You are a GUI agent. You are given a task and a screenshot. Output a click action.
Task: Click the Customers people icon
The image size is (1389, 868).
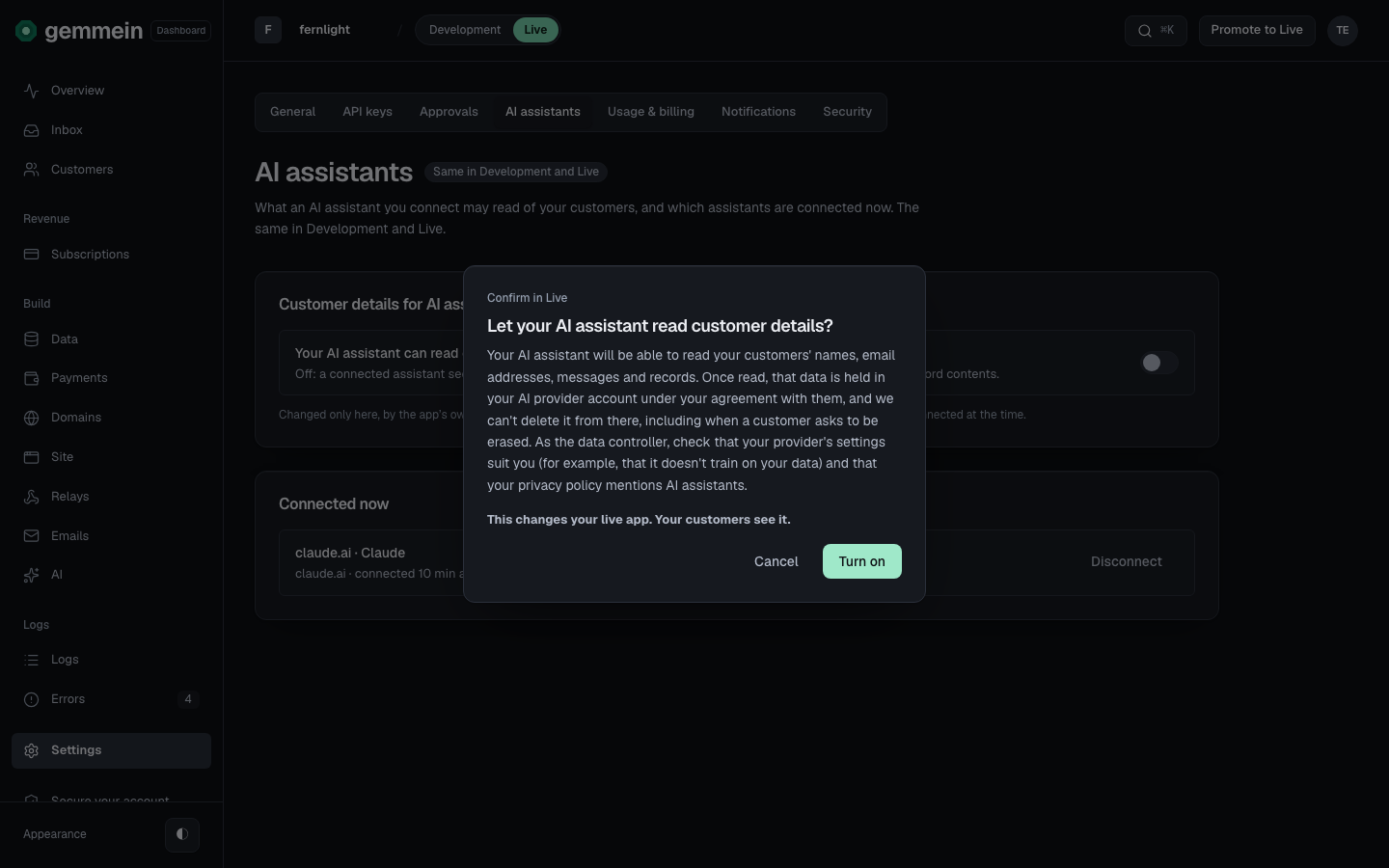click(32, 170)
